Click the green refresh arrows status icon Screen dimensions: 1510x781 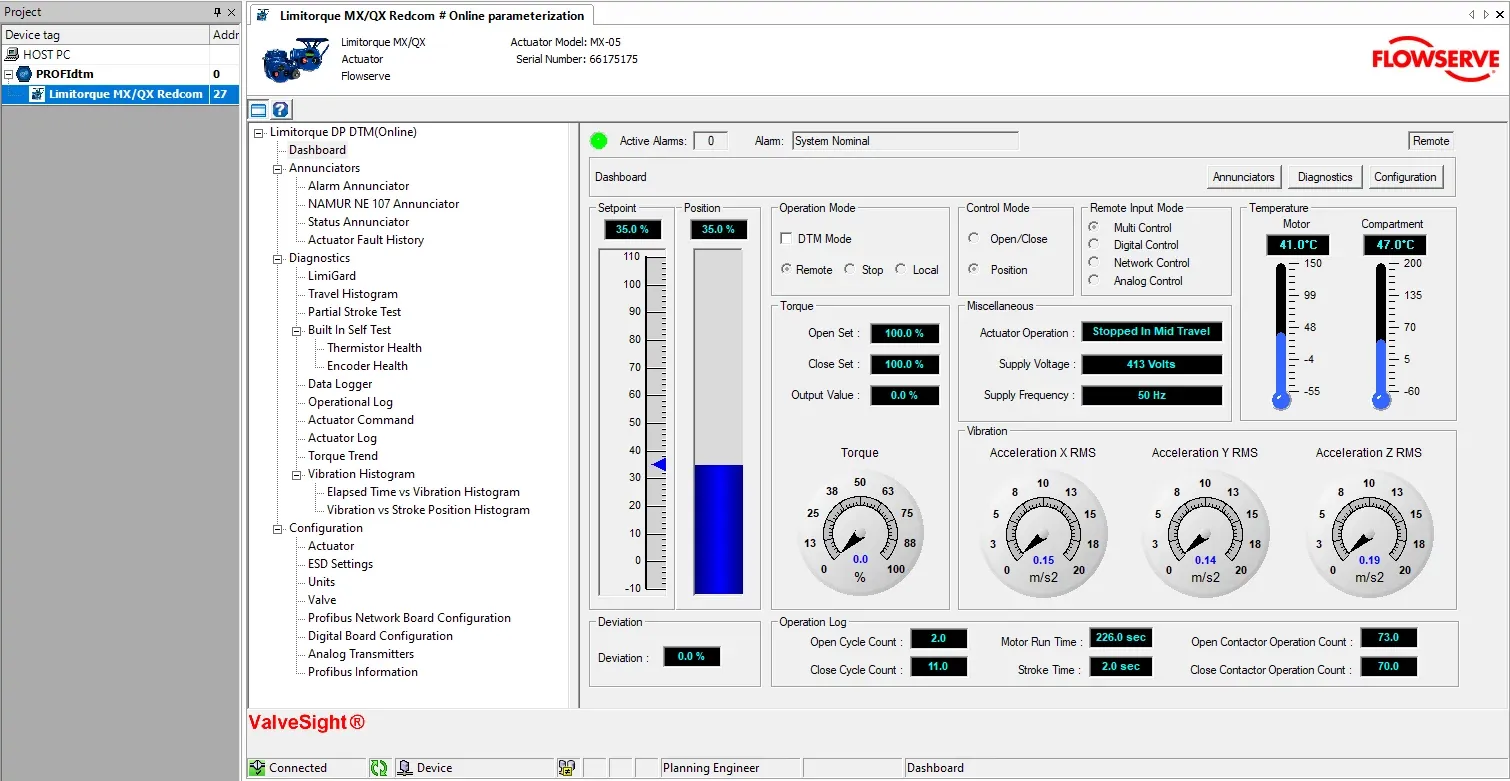tap(379, 768)
